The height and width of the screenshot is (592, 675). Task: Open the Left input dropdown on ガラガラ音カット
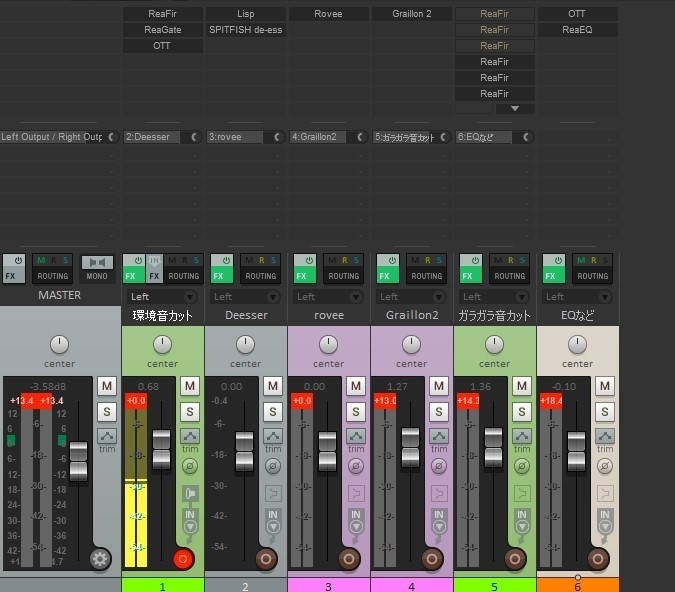pos(495,297)
